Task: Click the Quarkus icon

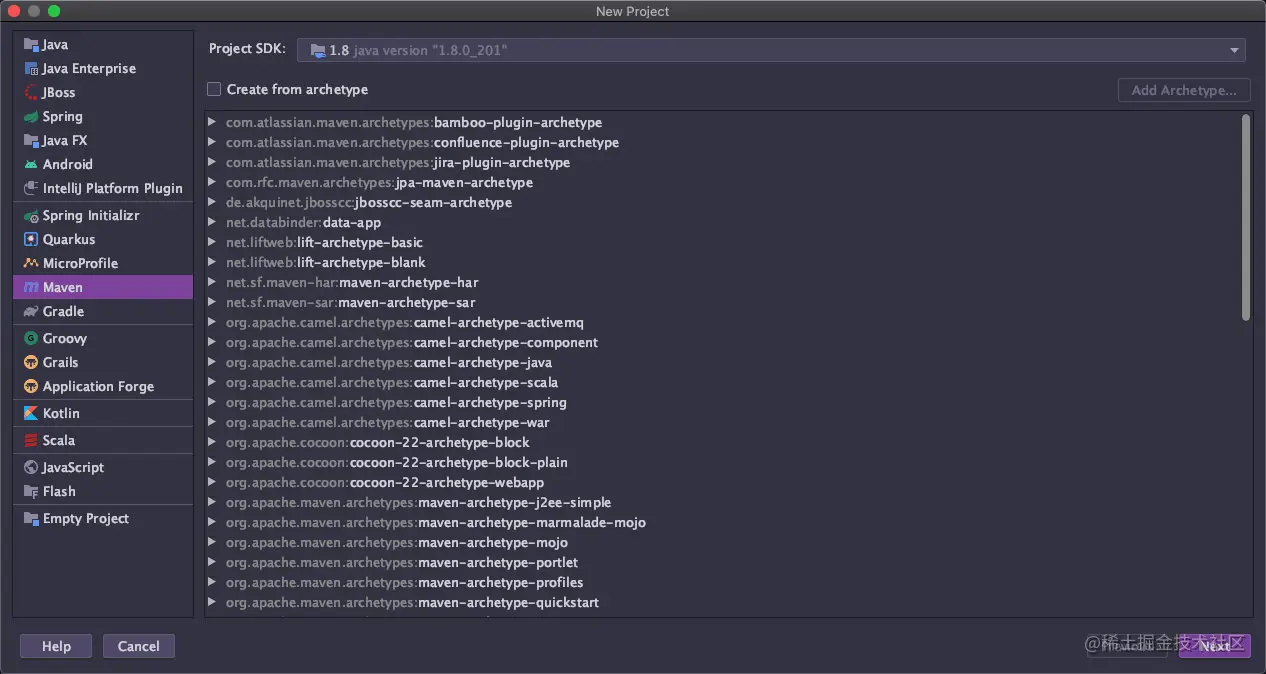Action: (x=31, y=240)
